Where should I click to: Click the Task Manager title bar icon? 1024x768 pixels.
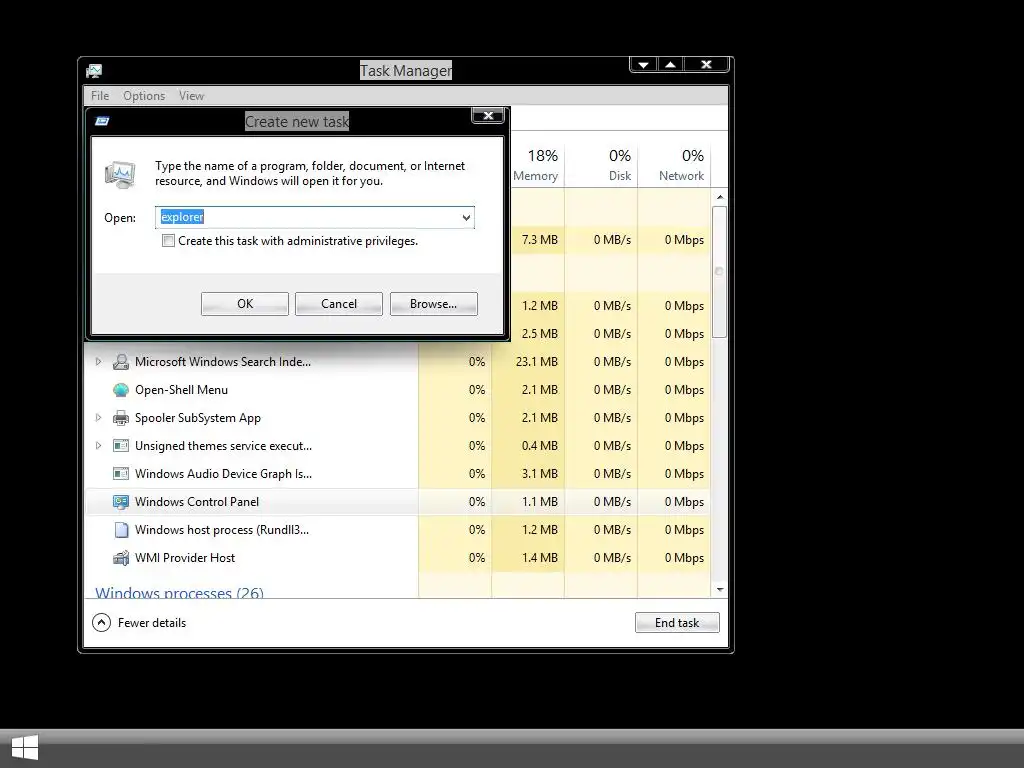click(94, 71)
